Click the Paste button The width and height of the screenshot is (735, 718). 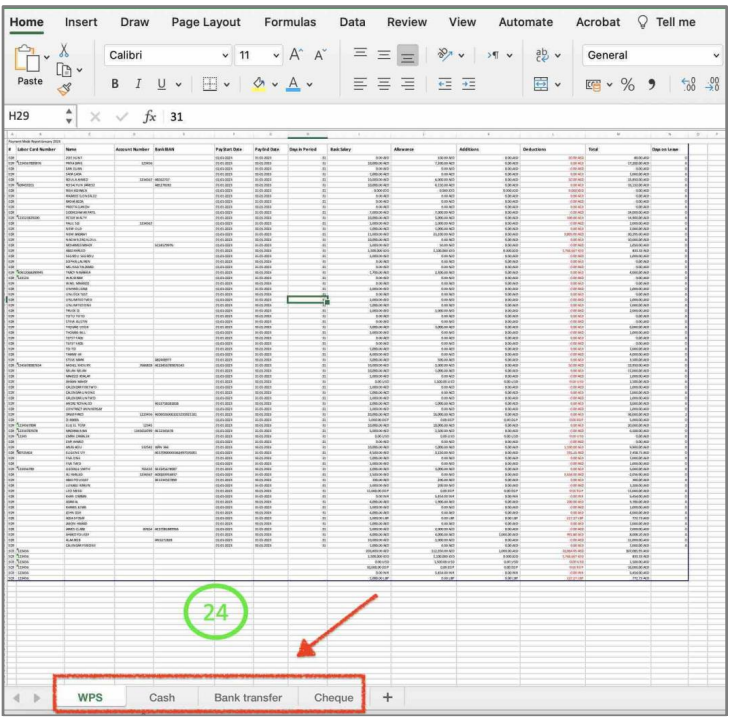point(30,81)
